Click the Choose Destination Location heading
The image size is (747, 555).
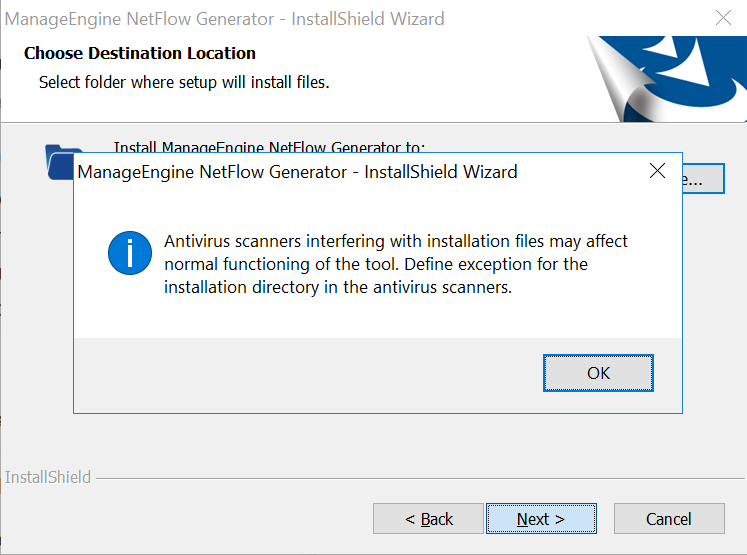[140, 53]
